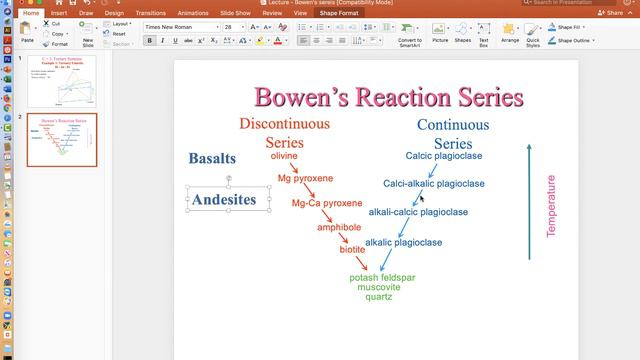Viewport: 640px width, 360px height.
Task: Select slide 1 thumbnail
Action: click(x=62, y=81)
